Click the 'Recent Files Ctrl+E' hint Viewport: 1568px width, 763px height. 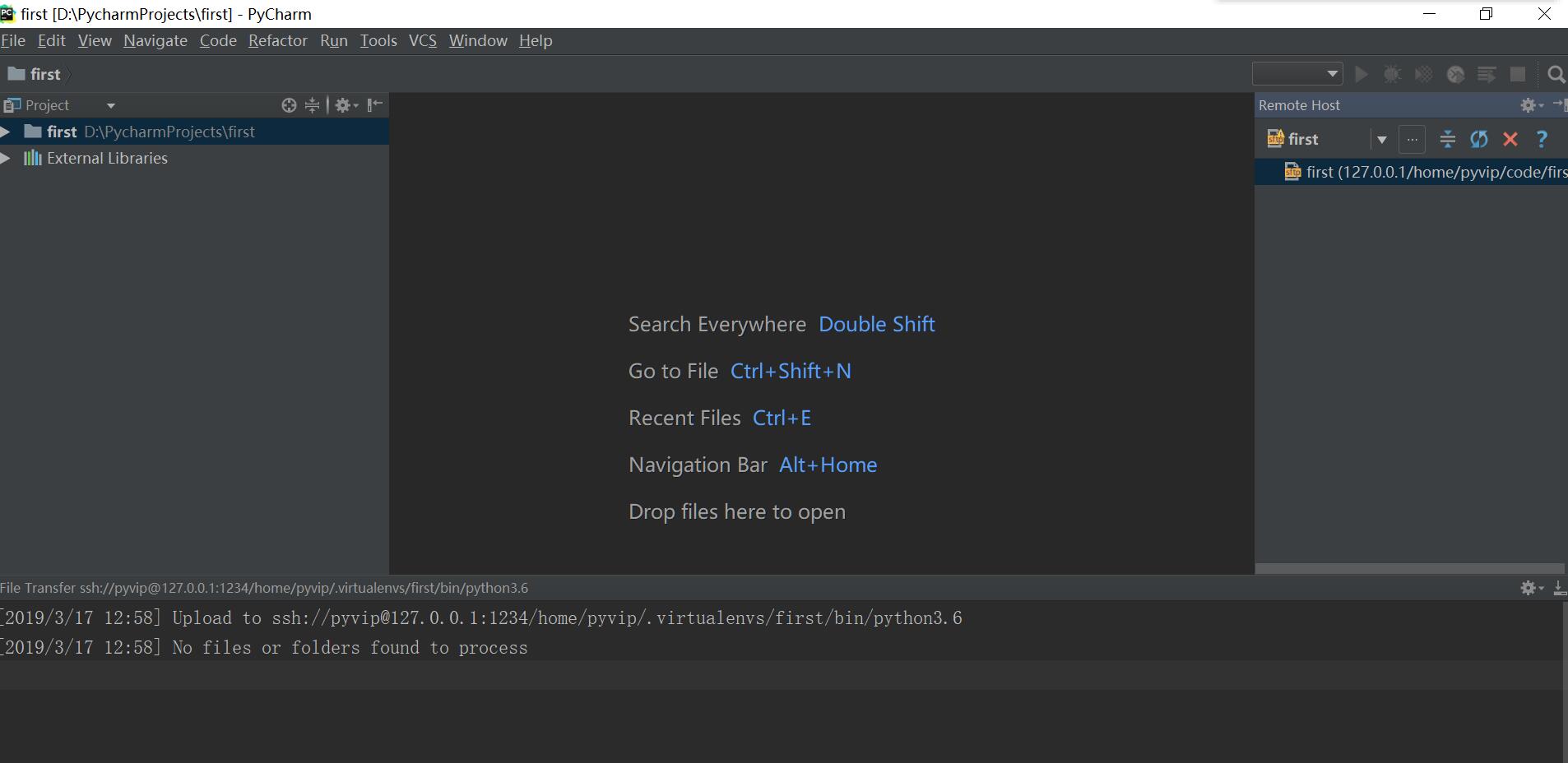click(720, 418)
